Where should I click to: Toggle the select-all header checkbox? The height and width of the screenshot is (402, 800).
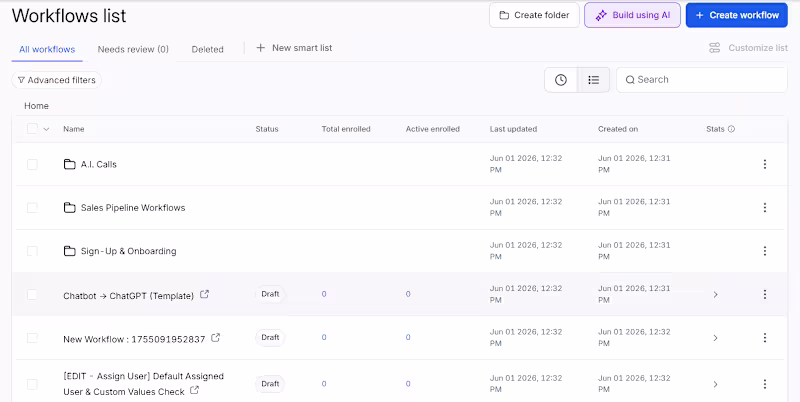click(32, 129)
